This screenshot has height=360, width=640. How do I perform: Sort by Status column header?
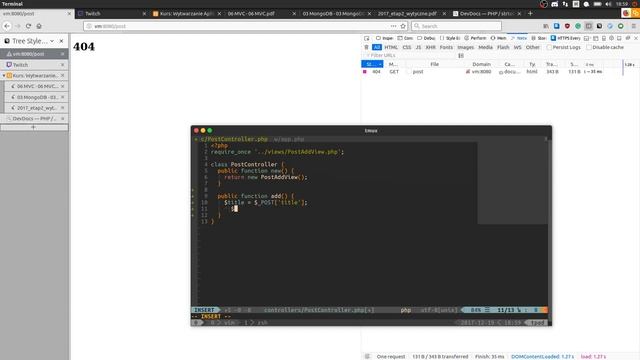(372, 64)
